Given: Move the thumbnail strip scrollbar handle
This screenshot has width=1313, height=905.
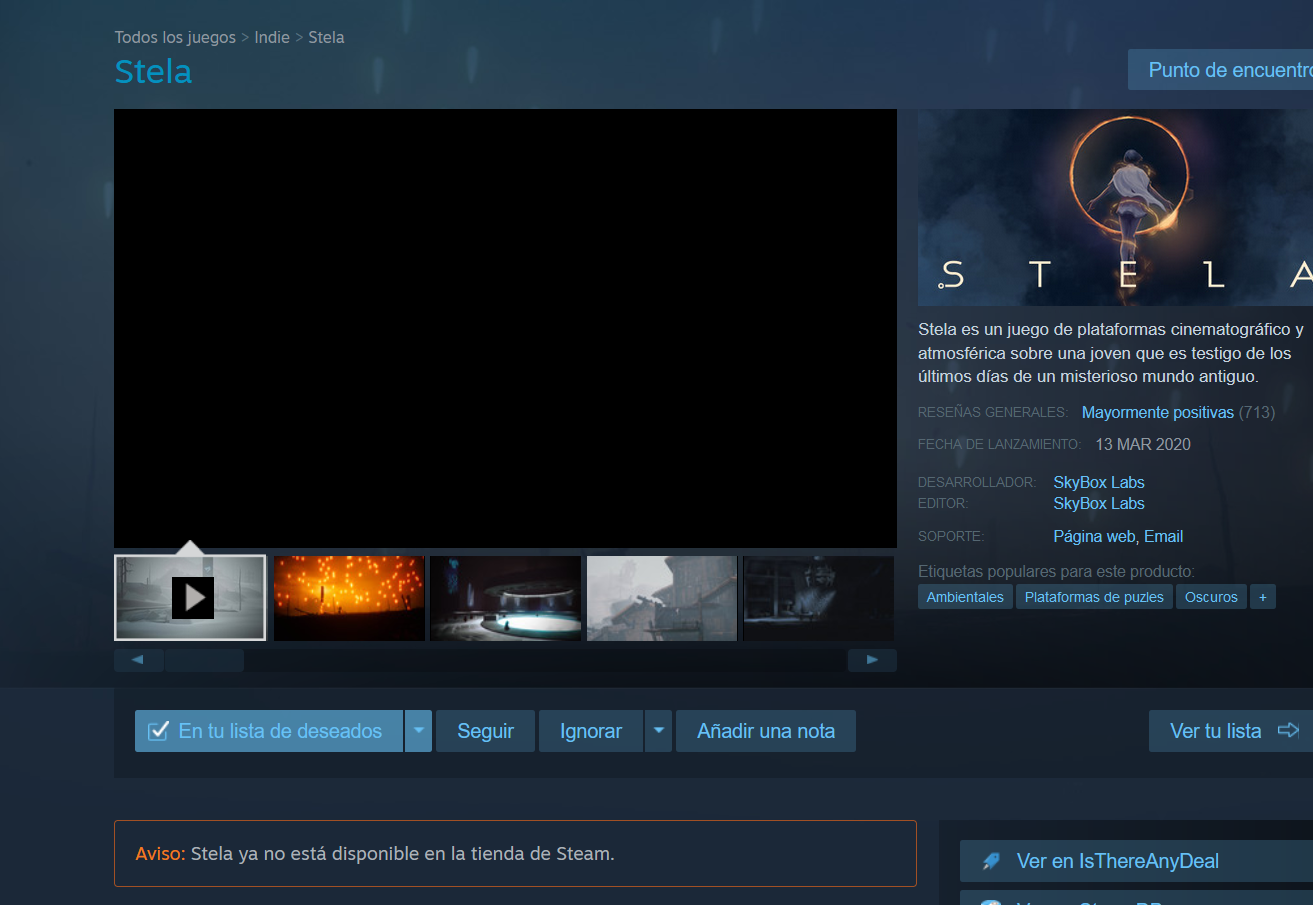Looking at the screenshot, I should (204, 660).
